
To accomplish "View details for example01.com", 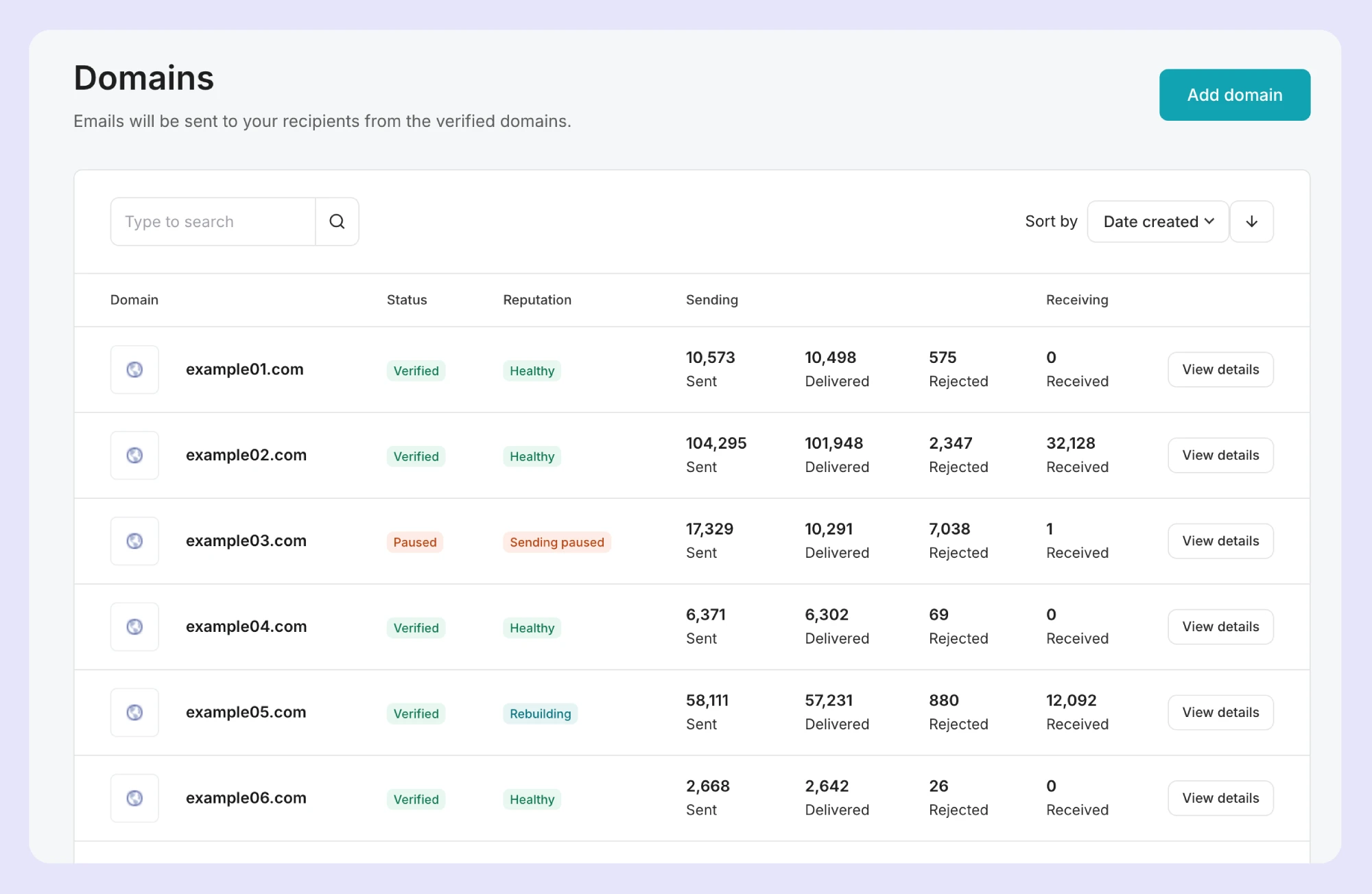I will pos(1220,370).
